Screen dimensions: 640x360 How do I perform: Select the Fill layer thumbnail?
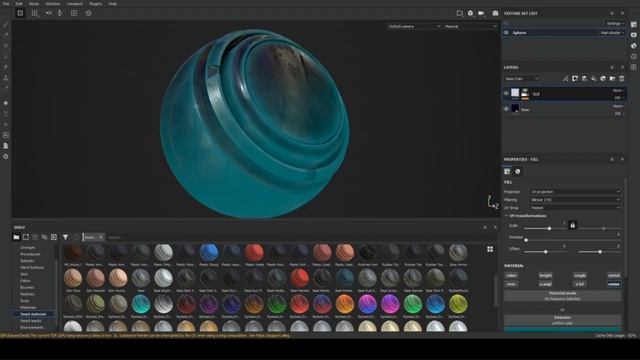pyautogui.click(x=515, y=93)
